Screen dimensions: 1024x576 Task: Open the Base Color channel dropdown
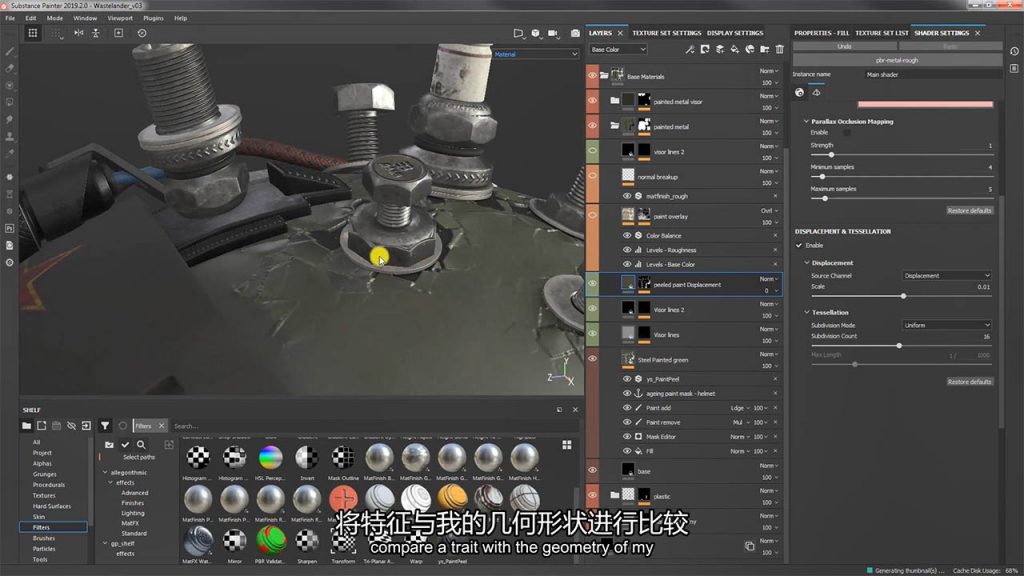(x=618, y=49)
